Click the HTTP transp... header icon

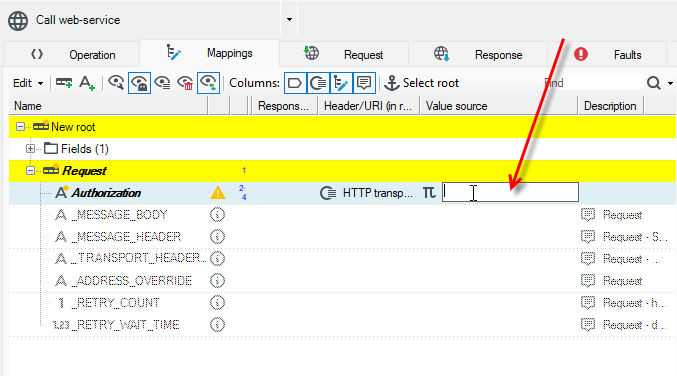tap(328, 193)
